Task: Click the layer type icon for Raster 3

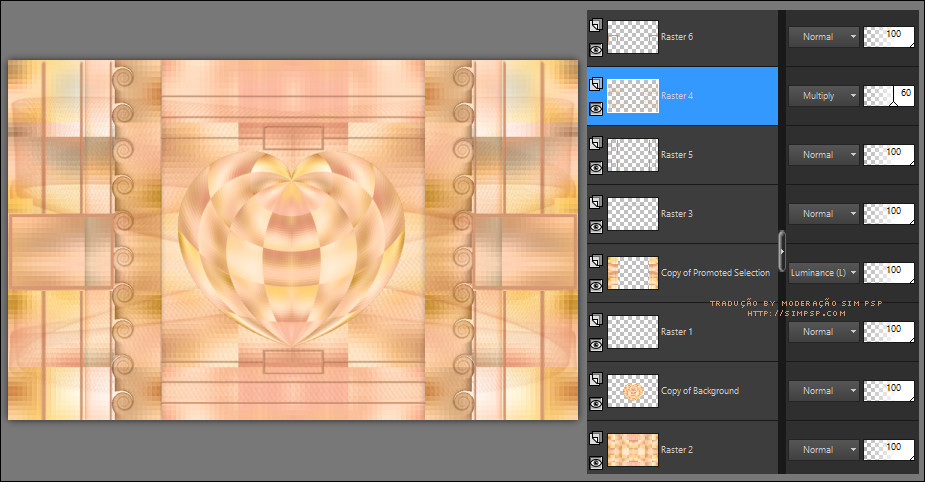Action: [596, 203]
